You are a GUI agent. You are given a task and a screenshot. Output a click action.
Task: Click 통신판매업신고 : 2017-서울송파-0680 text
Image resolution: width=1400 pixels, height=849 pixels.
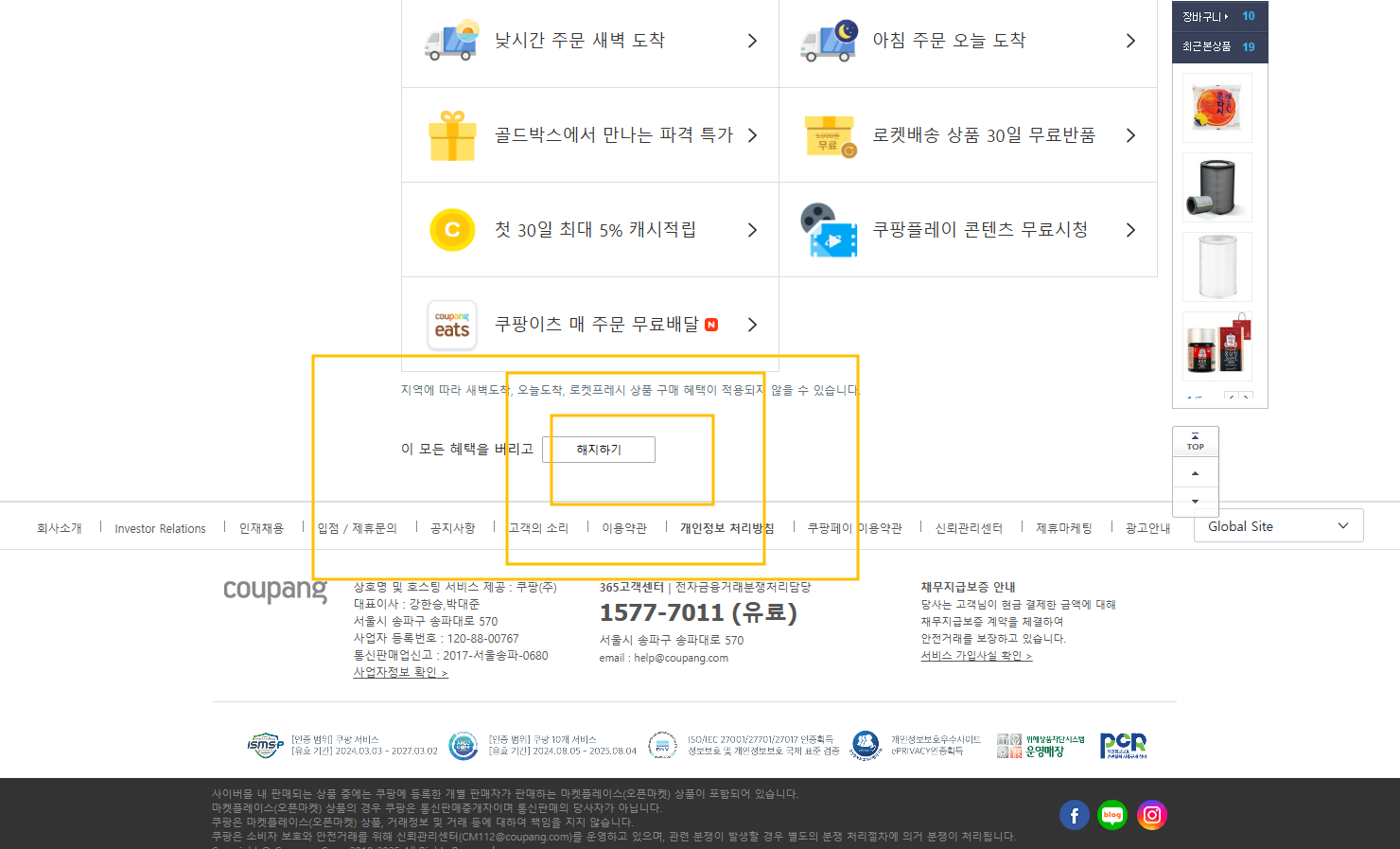[x=451, y=655]
